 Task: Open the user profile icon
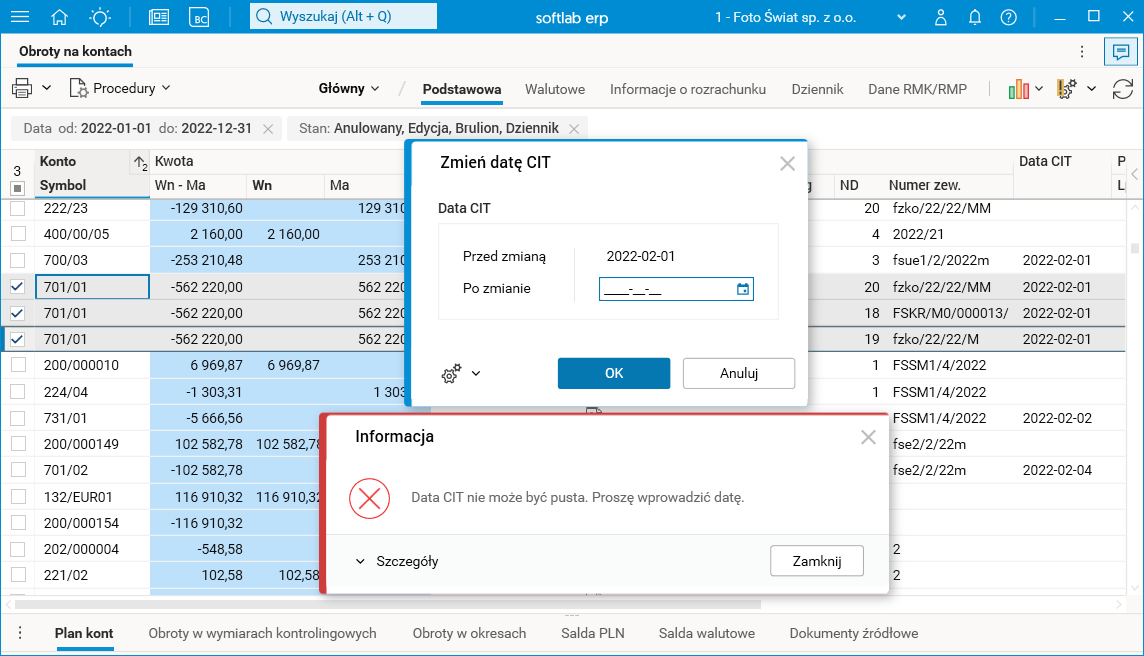[940, 17]
